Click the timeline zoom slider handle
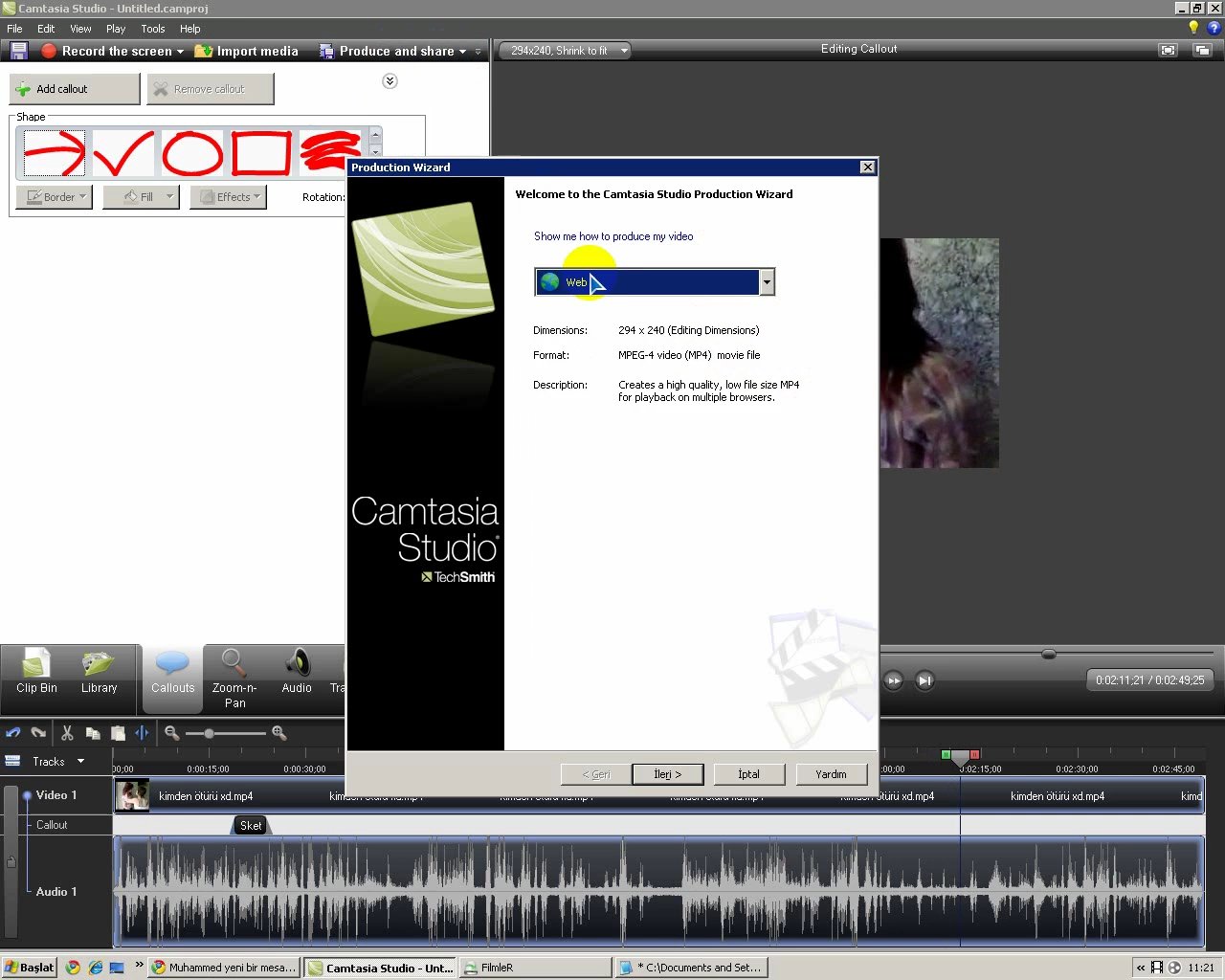 click(x=209, y=733)
